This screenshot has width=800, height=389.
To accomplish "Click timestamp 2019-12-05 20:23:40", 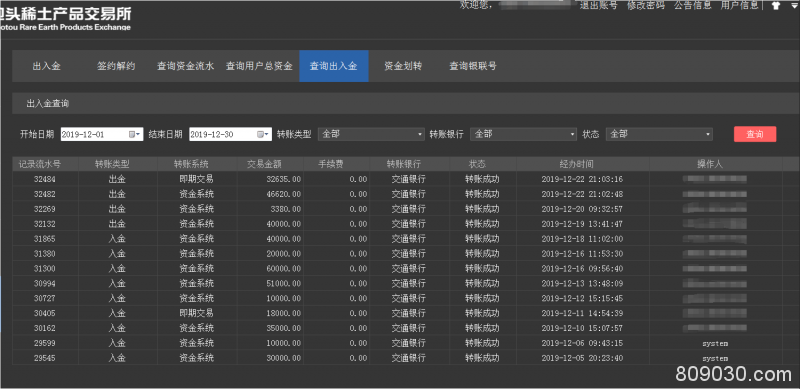I will [582, 358].
